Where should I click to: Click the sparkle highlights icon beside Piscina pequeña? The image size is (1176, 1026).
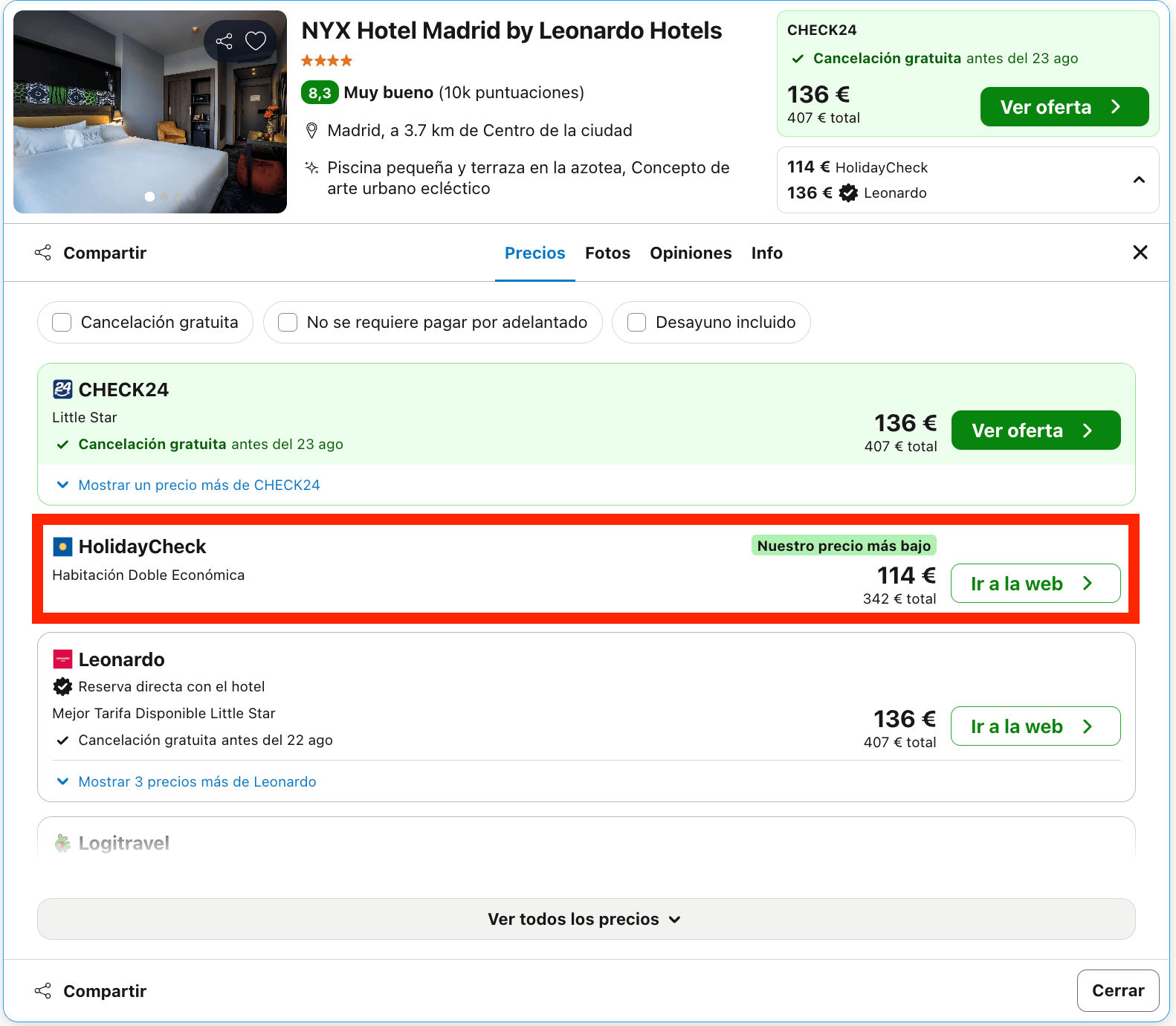click(312, 168)
